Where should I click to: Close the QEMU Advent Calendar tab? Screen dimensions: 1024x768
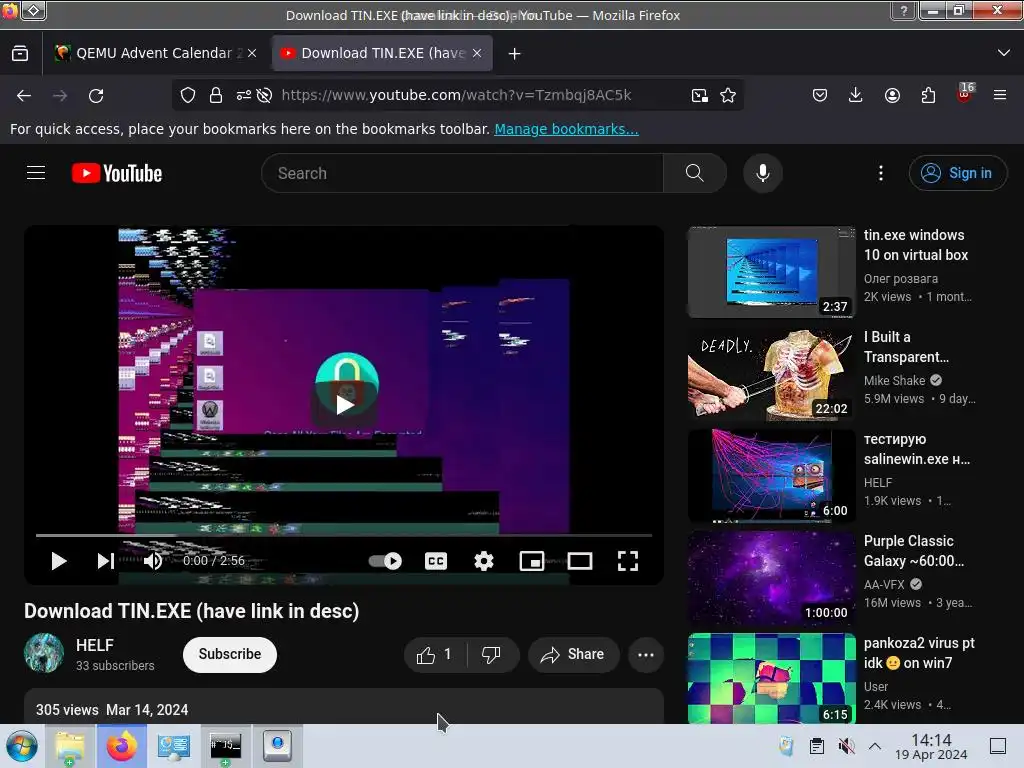252,53
